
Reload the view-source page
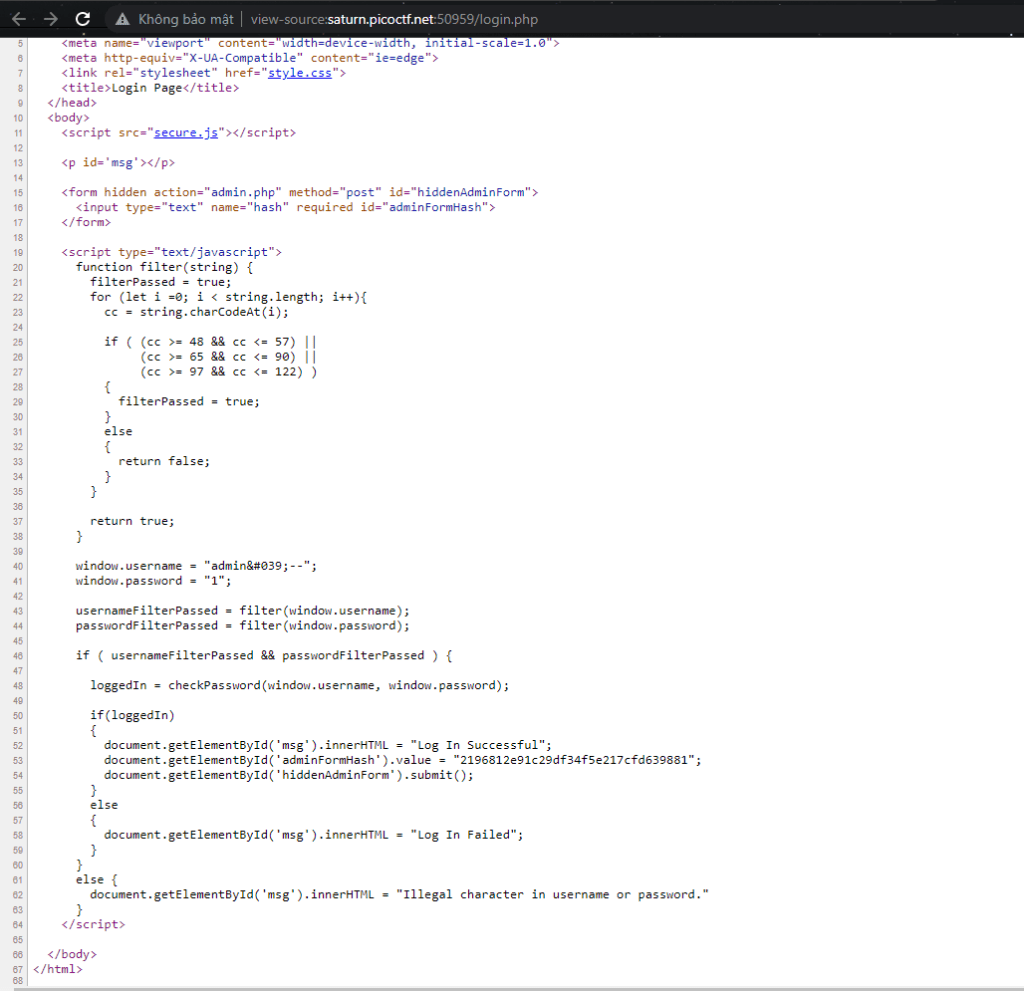[x=83, y=18]
